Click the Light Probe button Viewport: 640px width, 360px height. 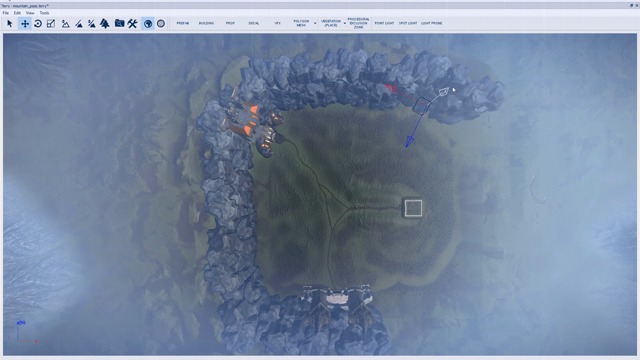click(431, 23)
